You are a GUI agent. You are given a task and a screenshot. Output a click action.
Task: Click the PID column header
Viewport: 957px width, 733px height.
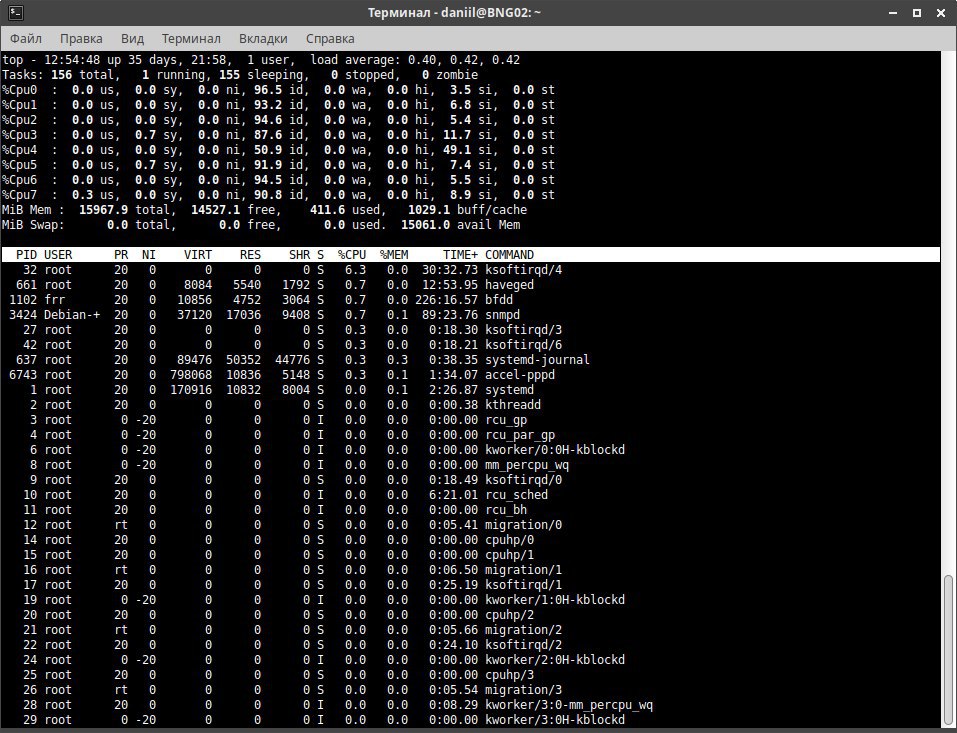tap(26, 255)
